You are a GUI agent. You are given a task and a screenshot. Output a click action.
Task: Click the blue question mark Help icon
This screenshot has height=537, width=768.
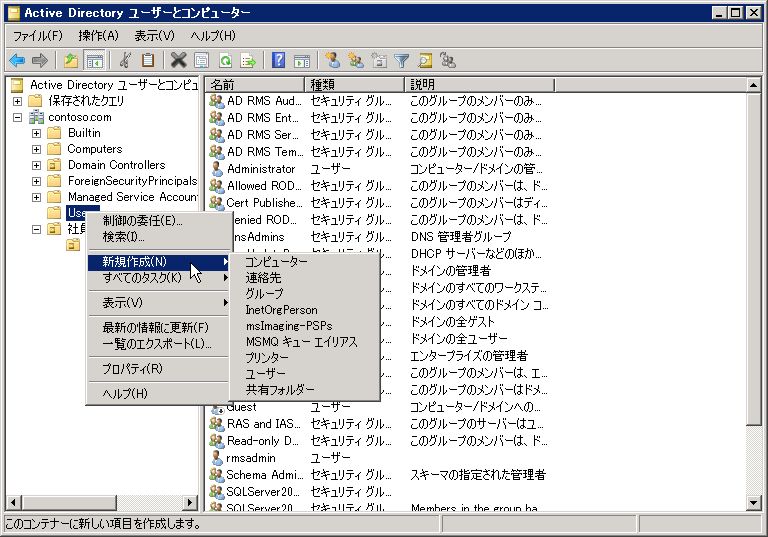point(278,60)
